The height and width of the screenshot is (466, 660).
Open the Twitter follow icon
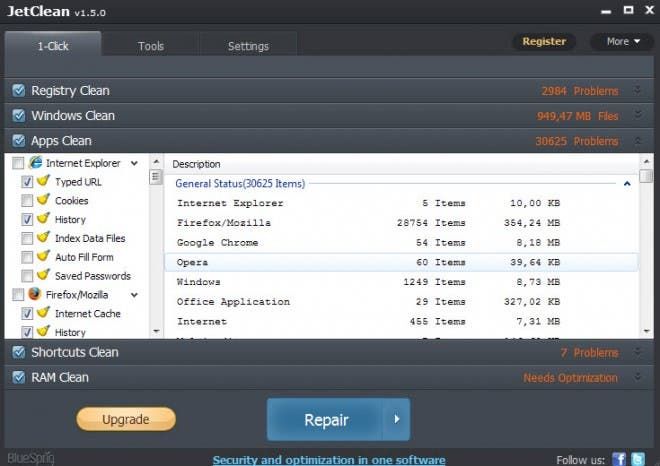pos(638,459)
